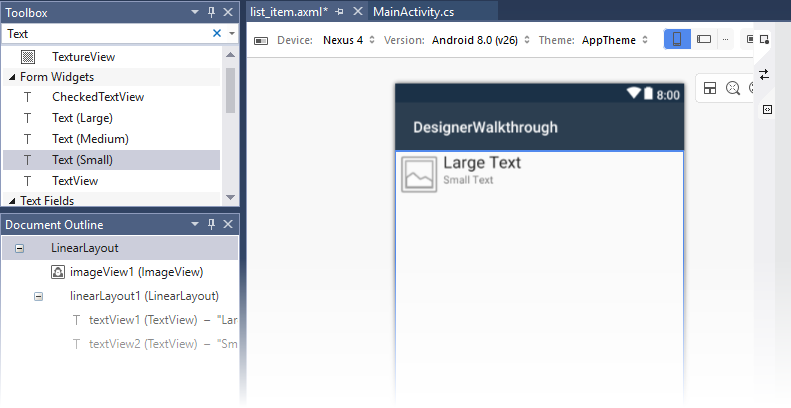The image size is (791, 408).
Task: Auto-hide the Toolbox panel with pin
Action: click(x=211, y=12)
